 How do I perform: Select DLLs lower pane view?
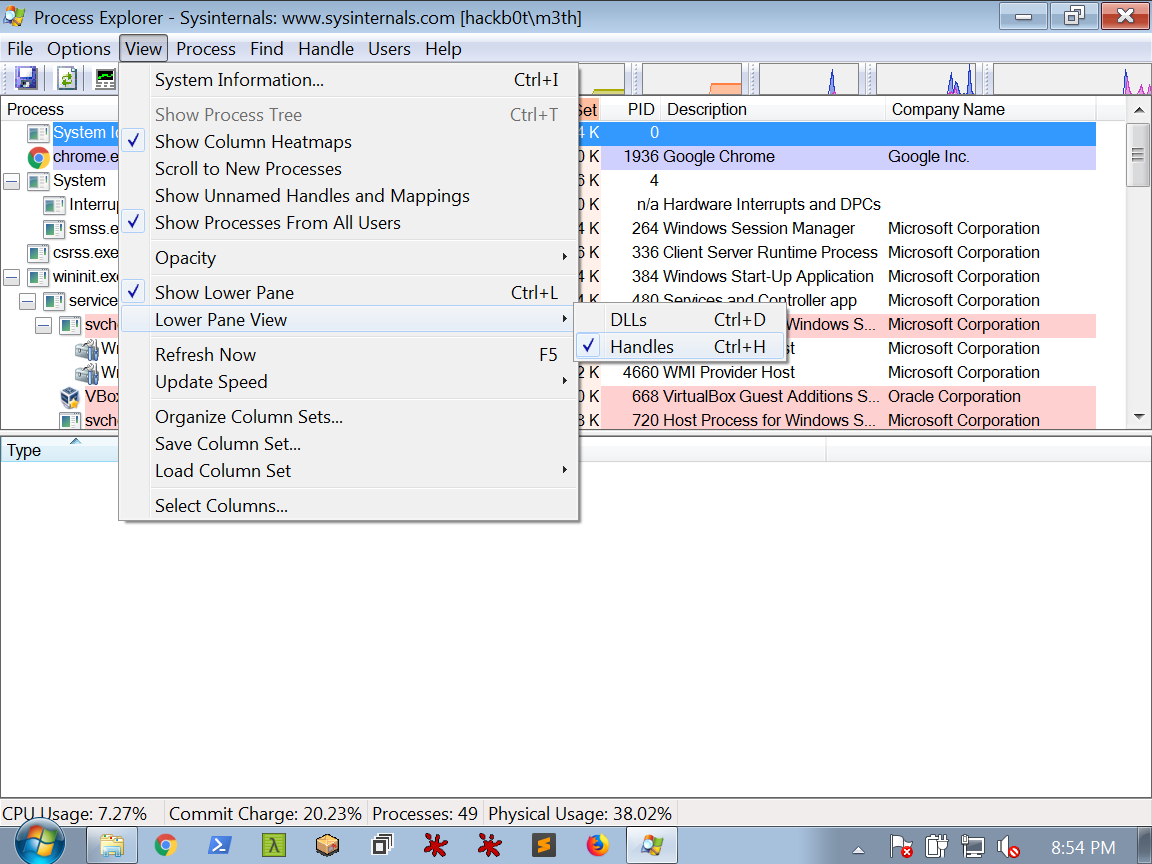coord(680,320)
